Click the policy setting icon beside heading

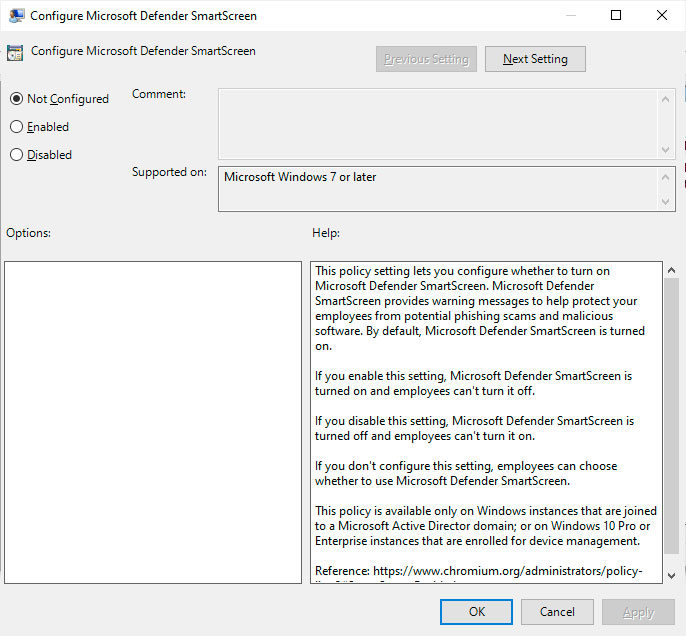point(15,53)
